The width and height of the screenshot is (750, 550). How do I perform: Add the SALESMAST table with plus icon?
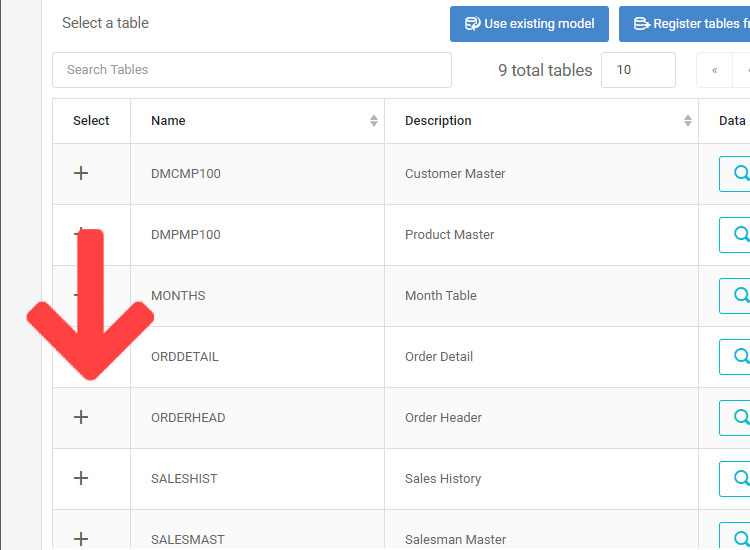click(81, 539)
